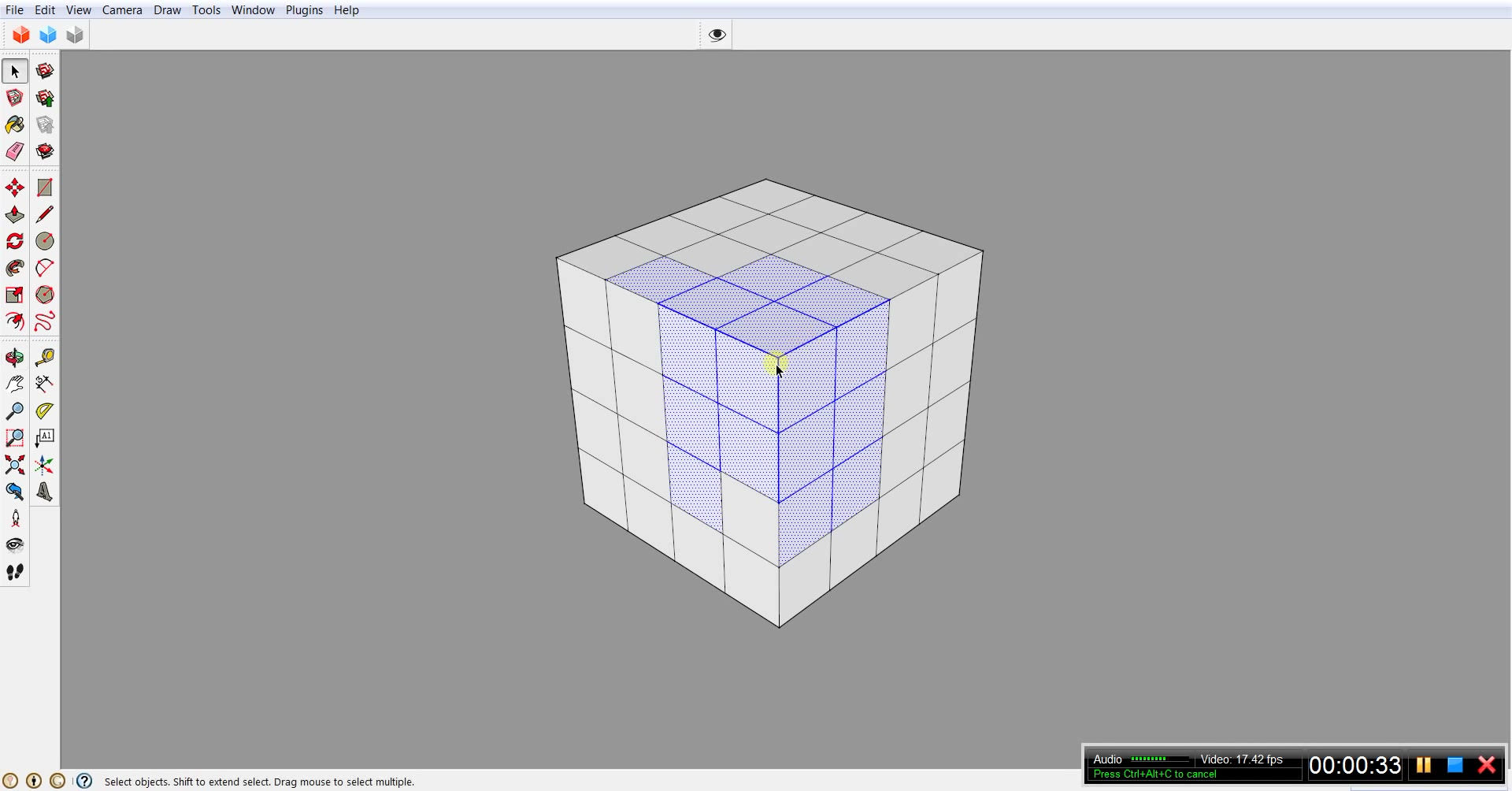Open the Tools menu
This screenshot has width=1512, height=791.
[x=206, y=10]
